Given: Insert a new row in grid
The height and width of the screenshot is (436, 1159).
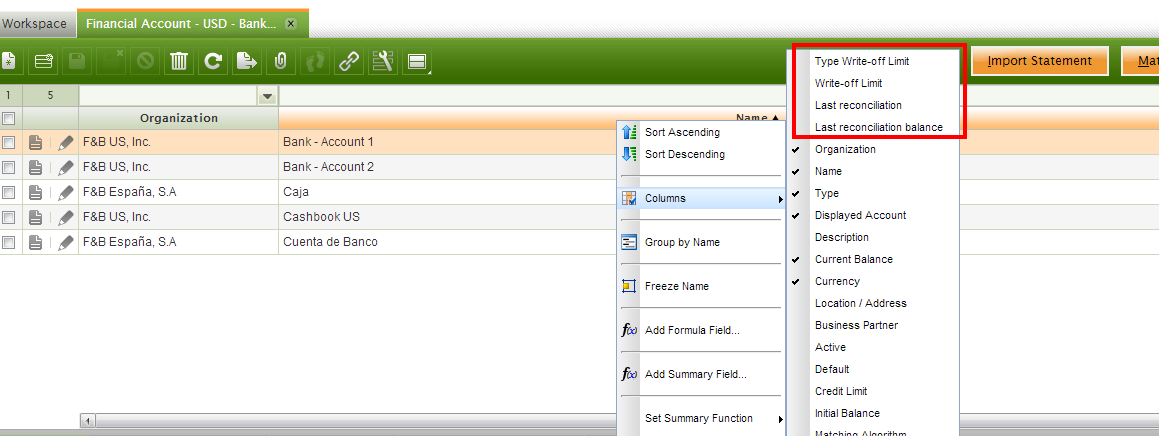Looking at the screenshot, I should coord(43,61).
